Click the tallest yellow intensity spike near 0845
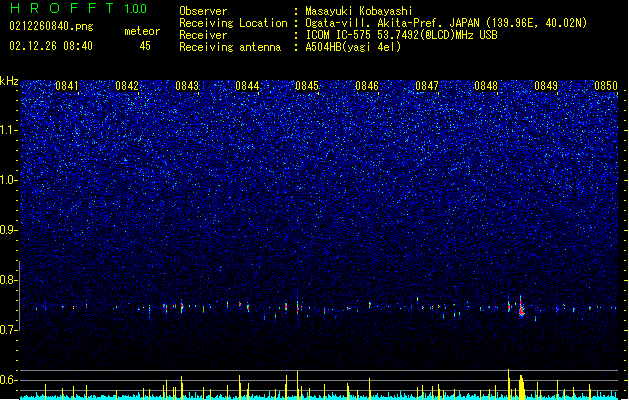Image resolution: width=629 pixels, height=400 pixels. (297, 384)
